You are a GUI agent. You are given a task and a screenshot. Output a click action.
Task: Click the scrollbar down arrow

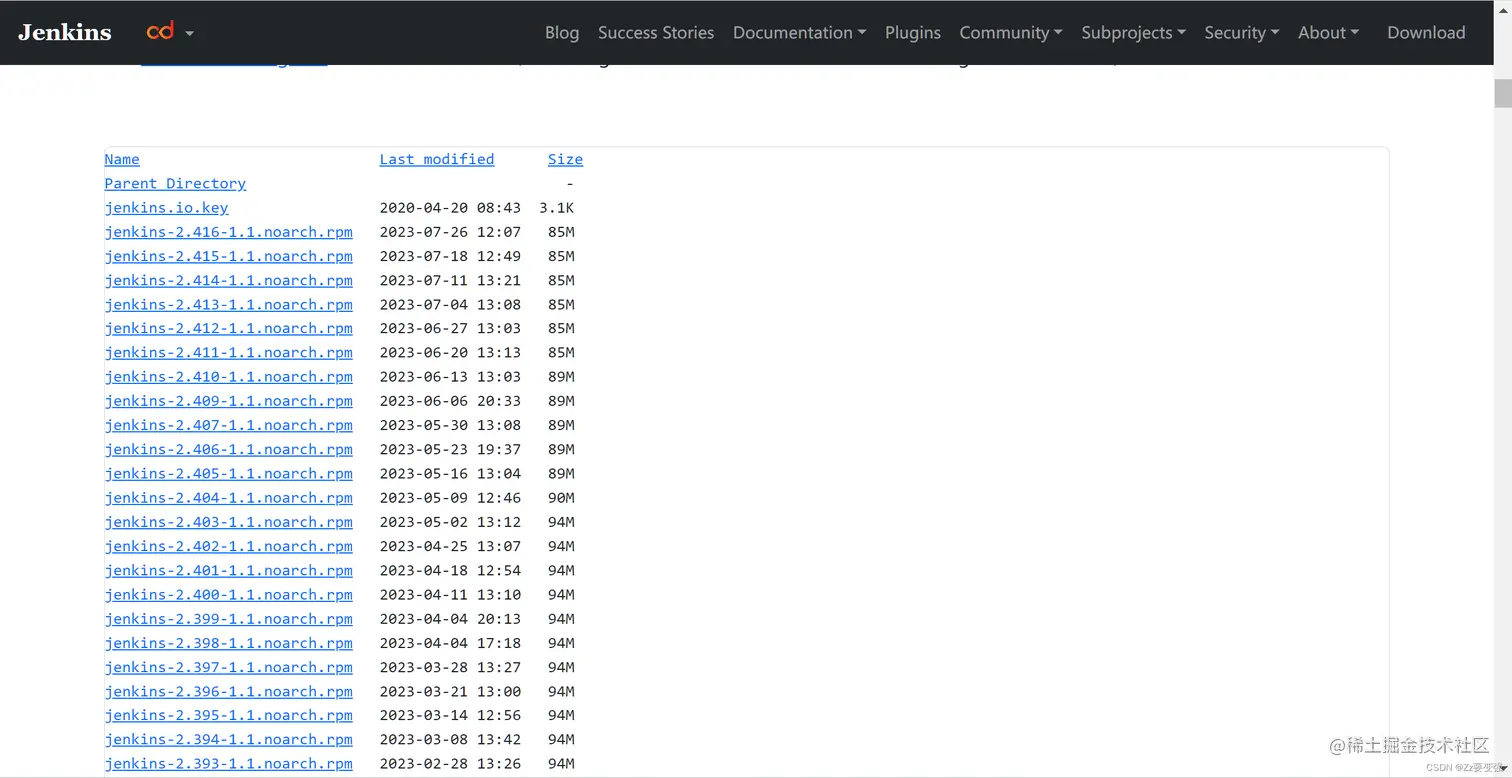[x=1503, y=769]
